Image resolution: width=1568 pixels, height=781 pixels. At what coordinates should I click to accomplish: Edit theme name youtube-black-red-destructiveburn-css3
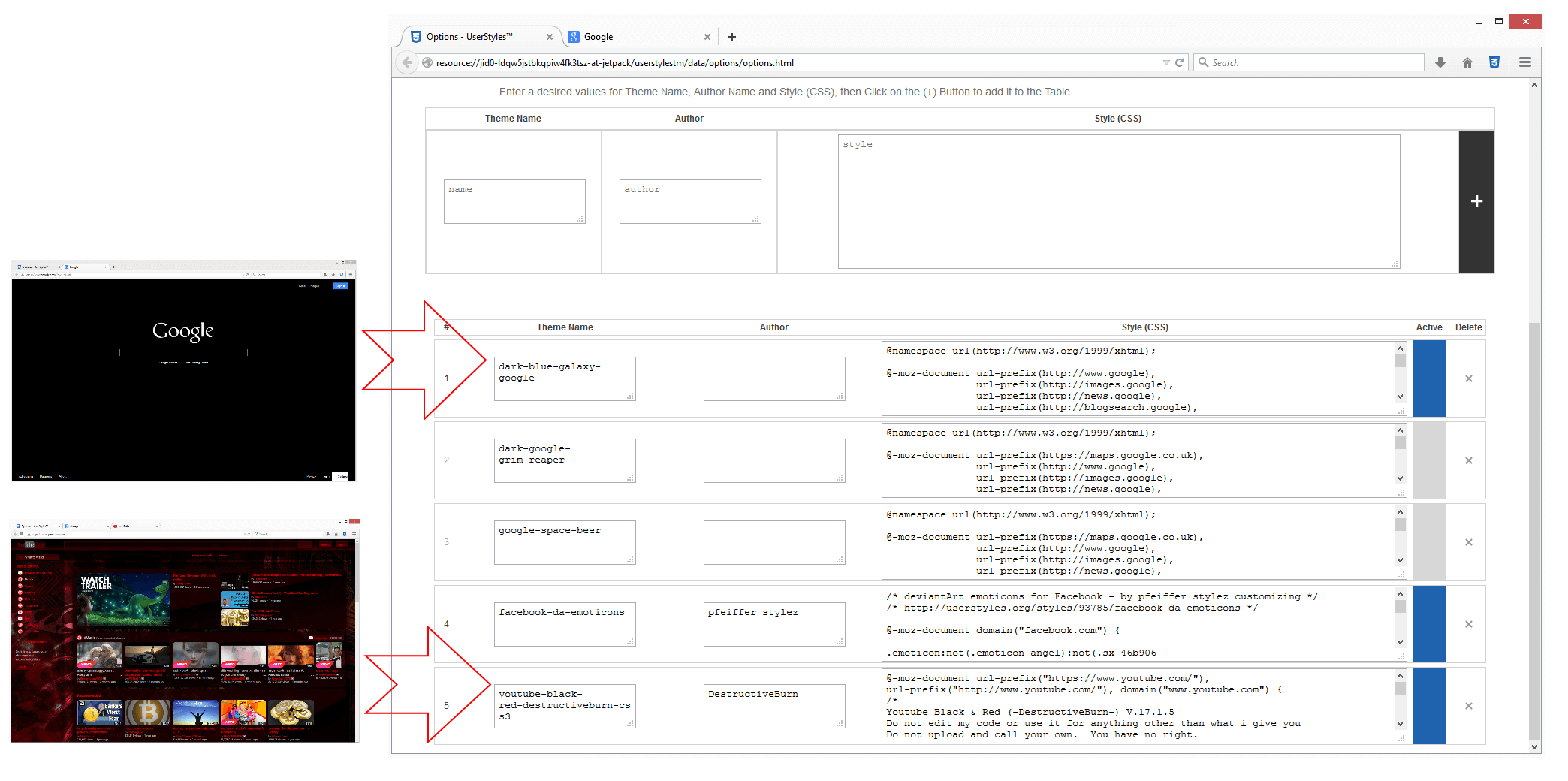(x=565, y=706)
